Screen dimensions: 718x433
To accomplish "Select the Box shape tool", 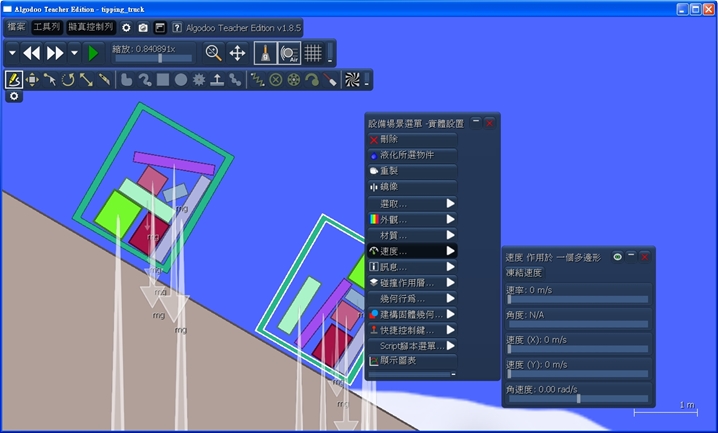I will [162, 79].
